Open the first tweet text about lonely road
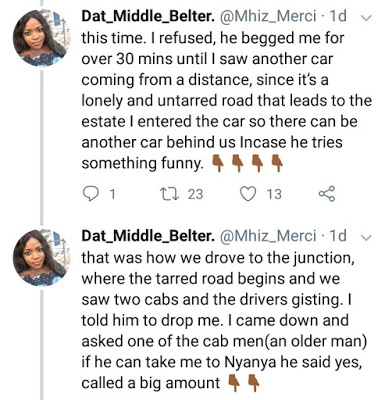Viewport: 385px width, 400px height. [227, 101]
